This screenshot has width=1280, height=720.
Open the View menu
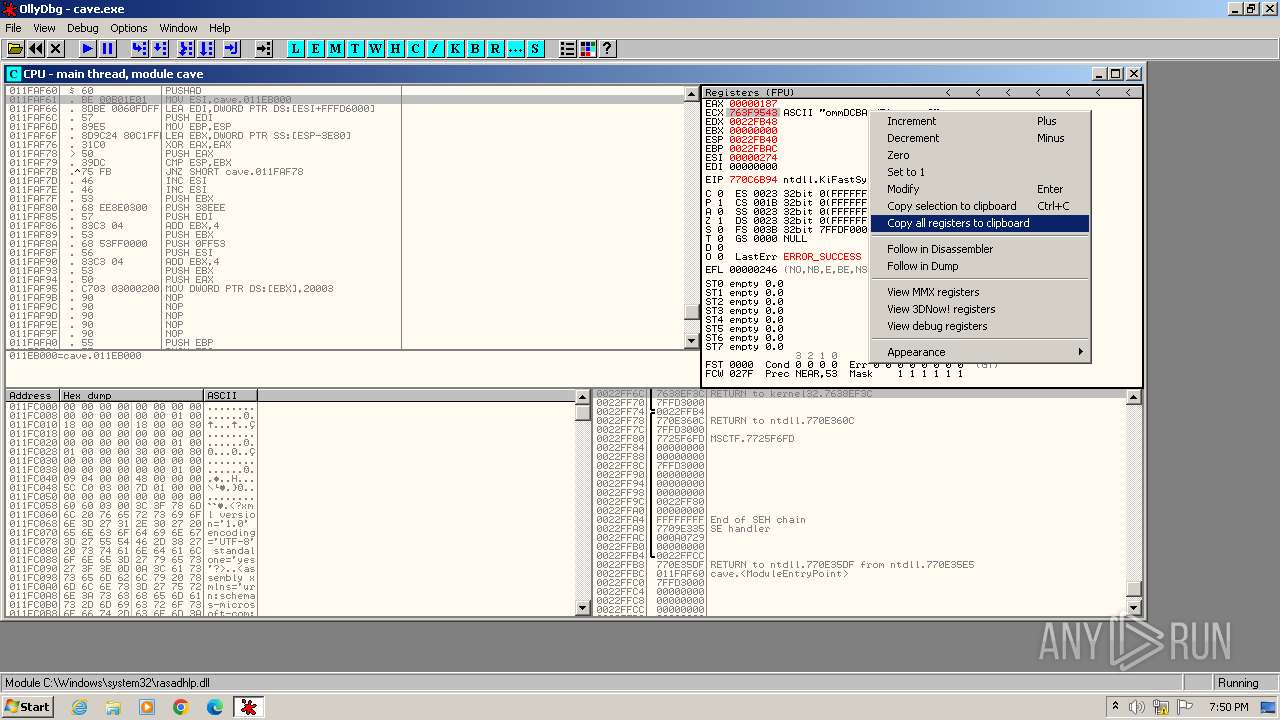(44, 28)
